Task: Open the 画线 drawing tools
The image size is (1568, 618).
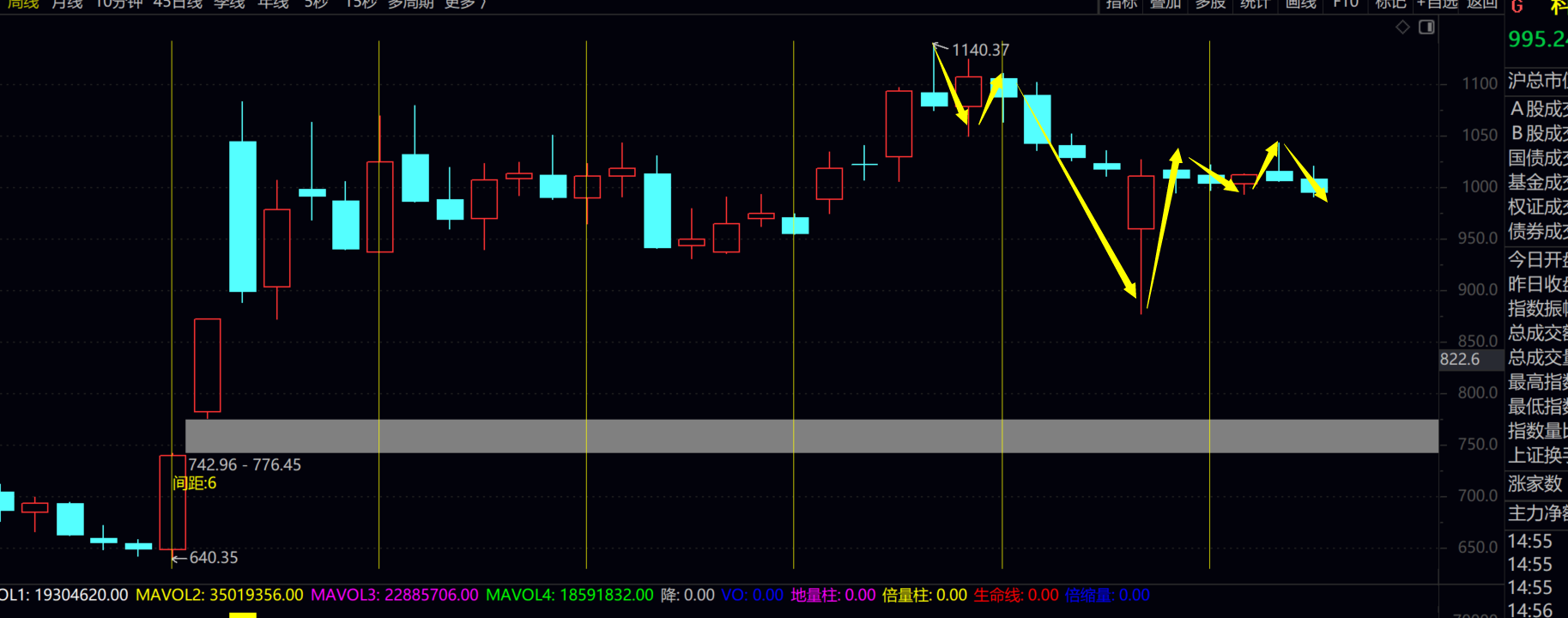Action: (1300, 4)
